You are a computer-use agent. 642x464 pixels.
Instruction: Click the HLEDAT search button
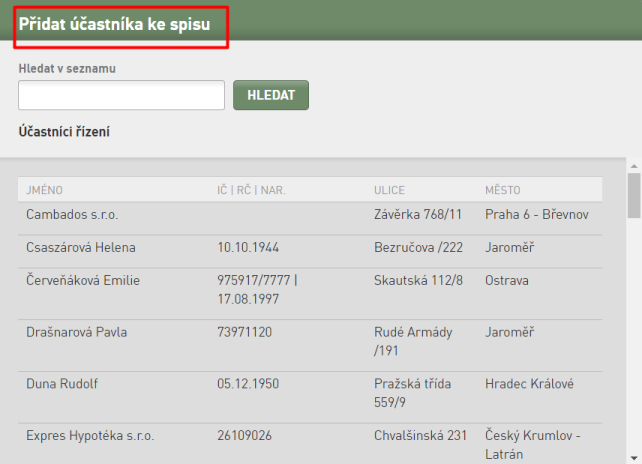point(271,95)
